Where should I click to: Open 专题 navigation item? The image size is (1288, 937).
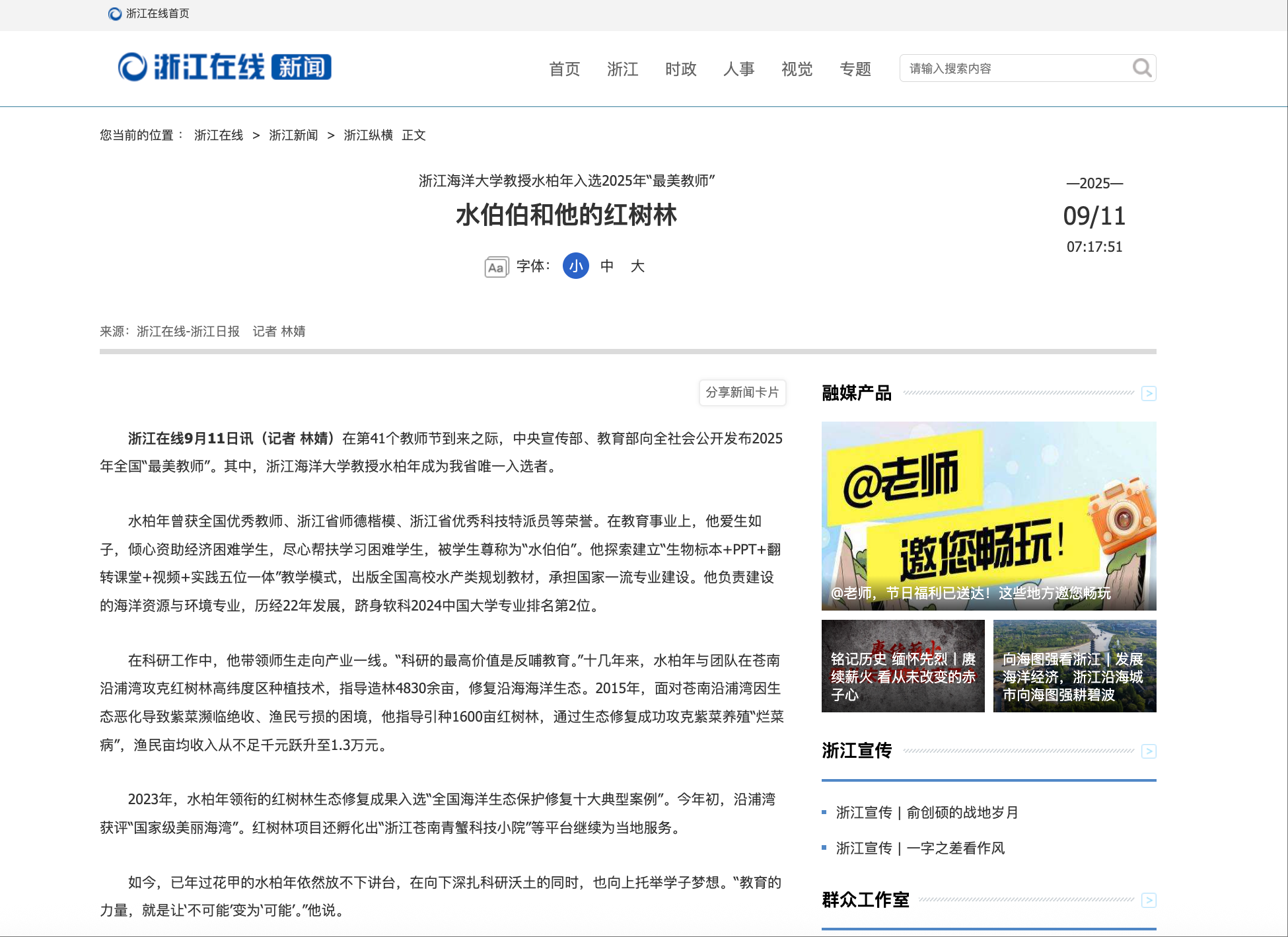coord(855,69)
